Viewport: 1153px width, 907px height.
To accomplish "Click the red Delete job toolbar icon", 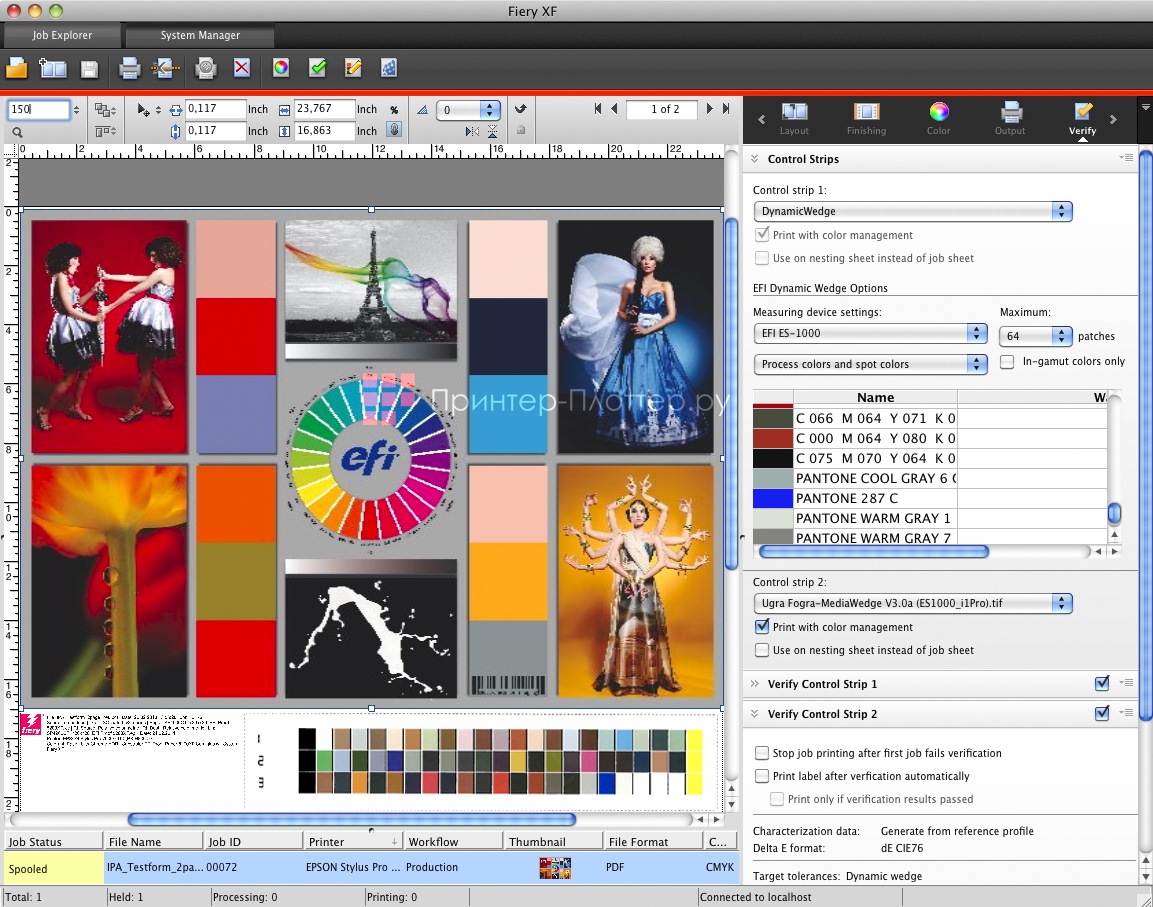I will click(x=241, y=68).
